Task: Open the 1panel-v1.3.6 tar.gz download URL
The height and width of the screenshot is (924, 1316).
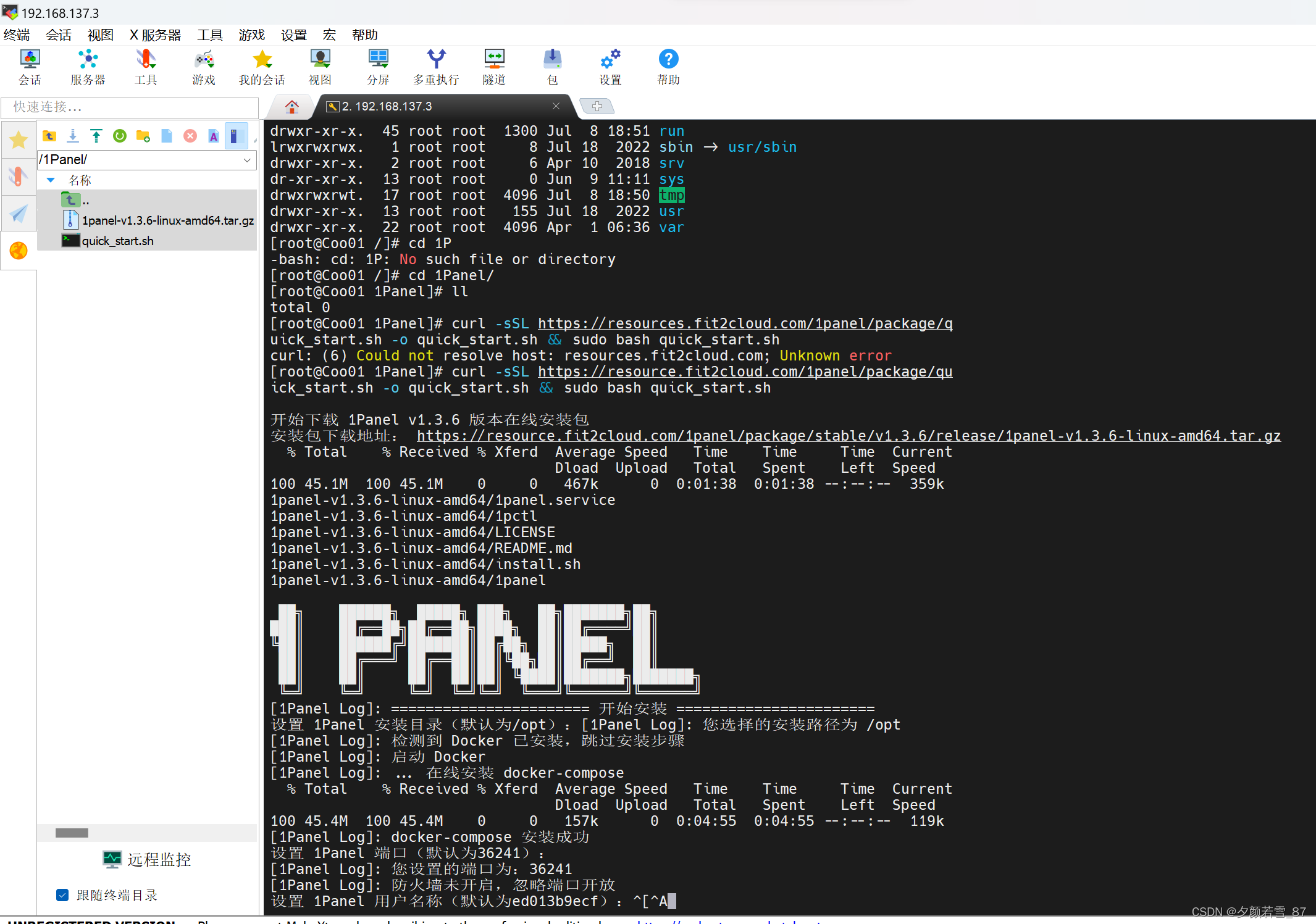Action: tap(849, 436)
